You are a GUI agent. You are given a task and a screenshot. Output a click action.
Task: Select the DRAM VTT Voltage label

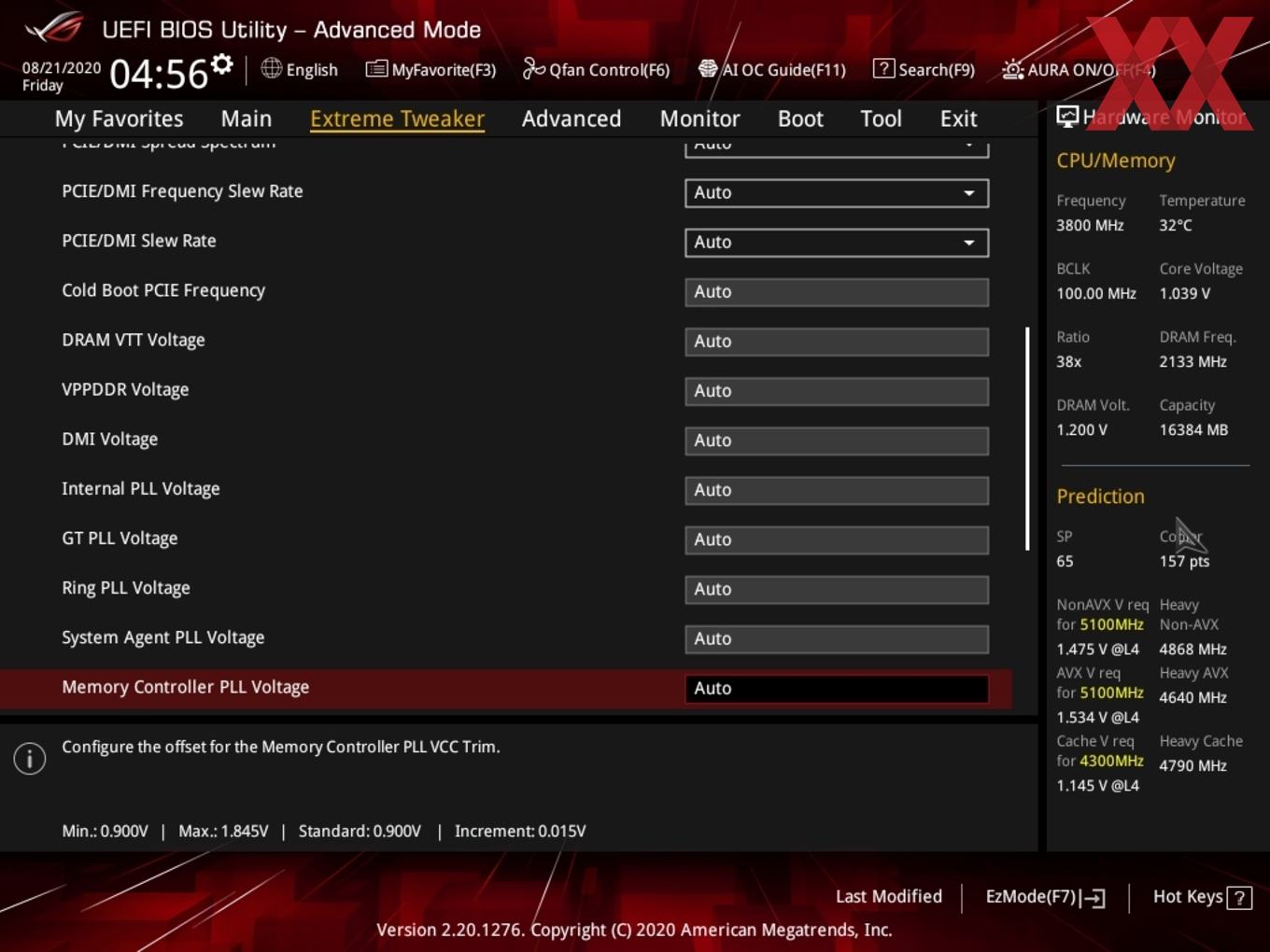[134, 340]
